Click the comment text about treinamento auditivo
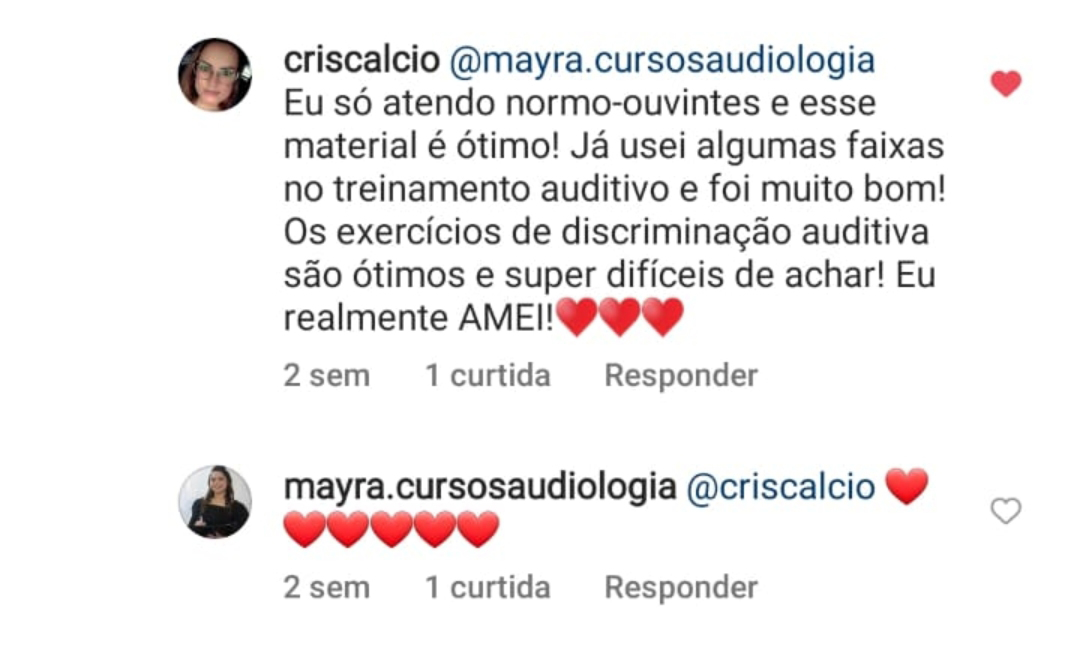This screenshot has width=1080, height=672. point(614,189)
